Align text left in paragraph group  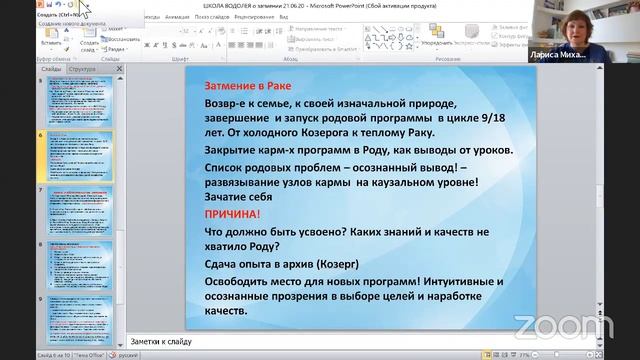point(232,45)
